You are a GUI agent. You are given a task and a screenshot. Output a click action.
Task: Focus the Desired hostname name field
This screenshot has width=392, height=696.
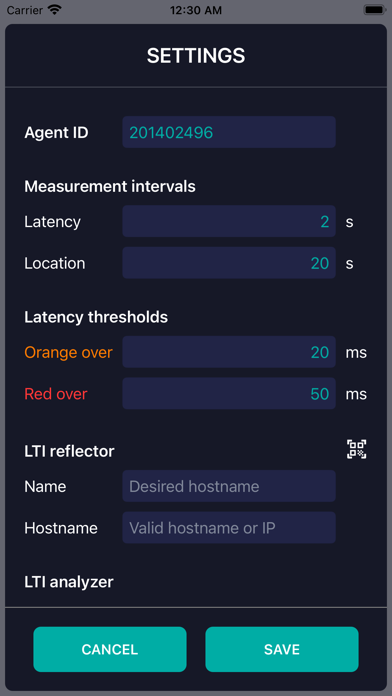pos(229,486)
